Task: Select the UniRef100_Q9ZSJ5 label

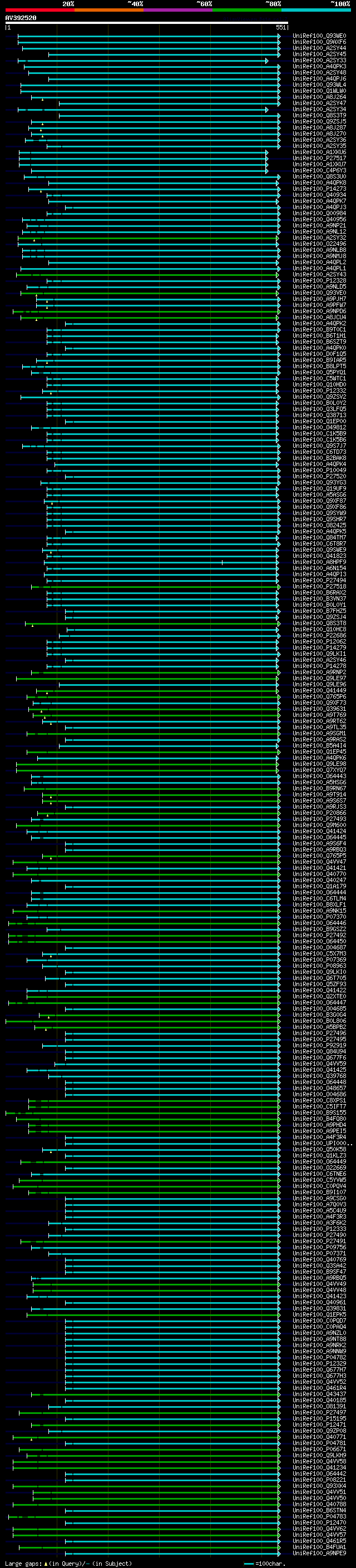Action: (x=319, y=121)
